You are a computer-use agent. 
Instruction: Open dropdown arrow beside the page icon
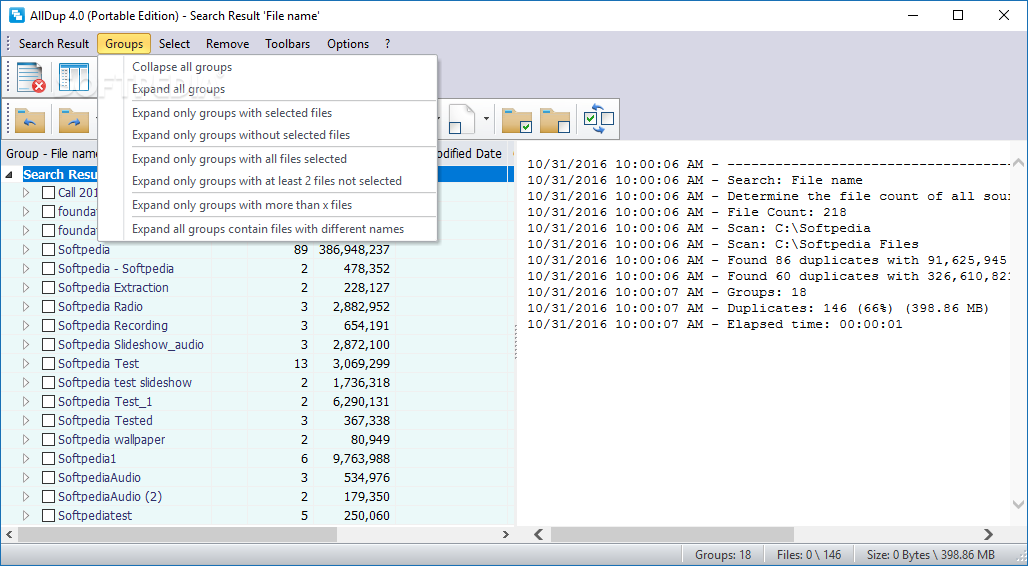pos(486,119)
